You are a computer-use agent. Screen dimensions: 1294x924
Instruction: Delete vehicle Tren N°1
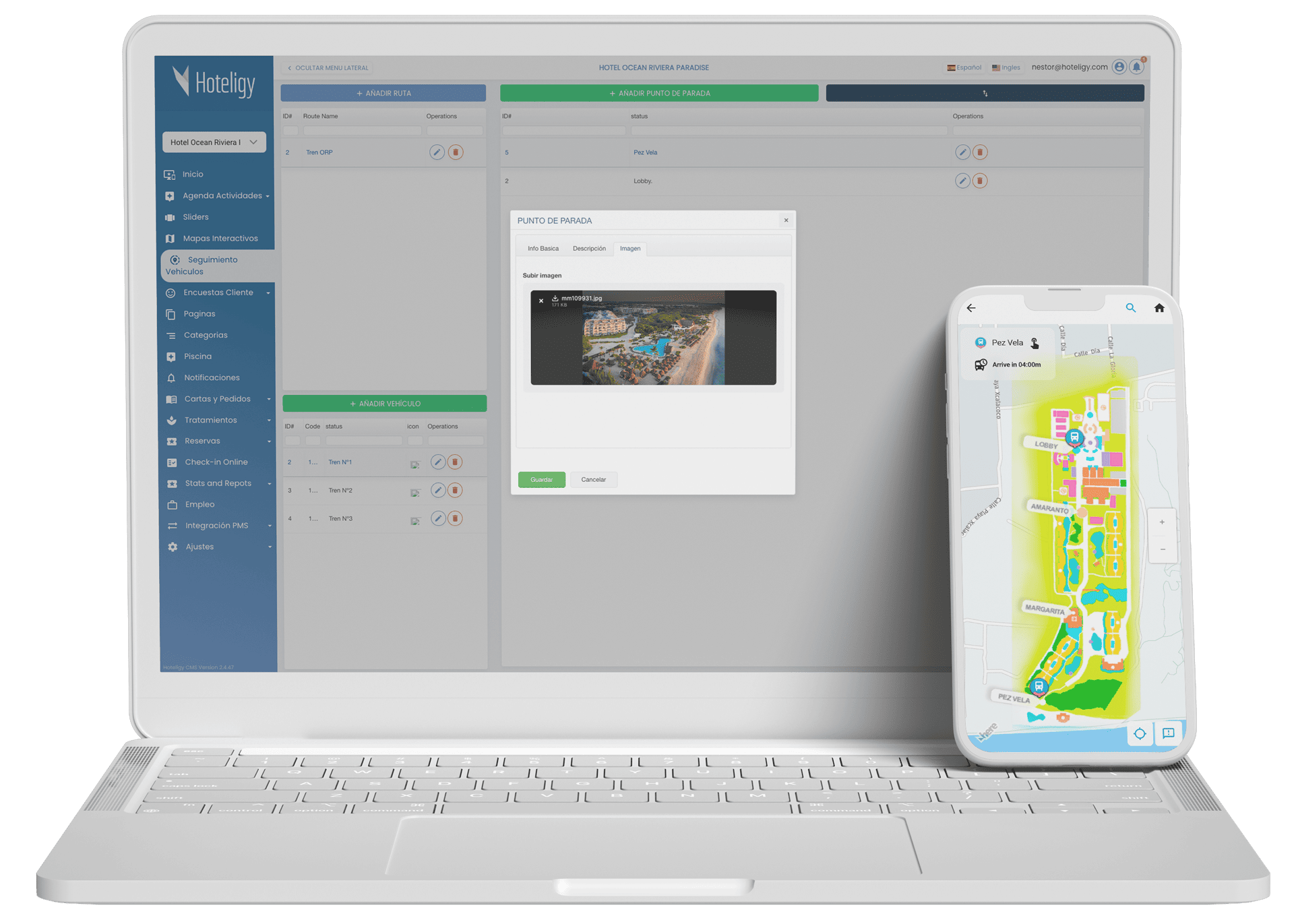455,462
